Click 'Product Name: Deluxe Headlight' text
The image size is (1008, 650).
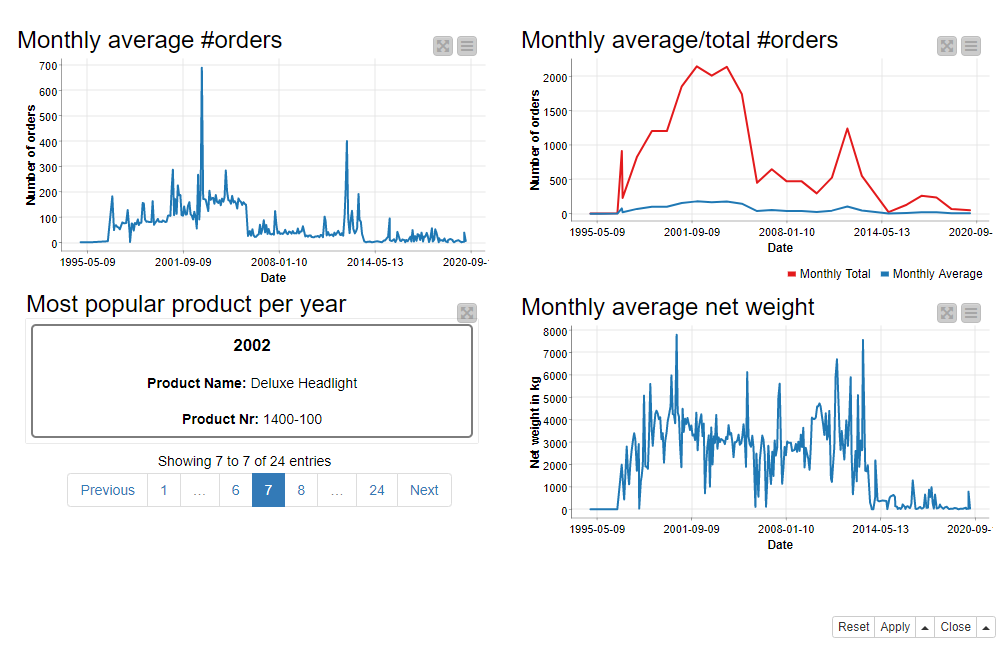point(252,383)
